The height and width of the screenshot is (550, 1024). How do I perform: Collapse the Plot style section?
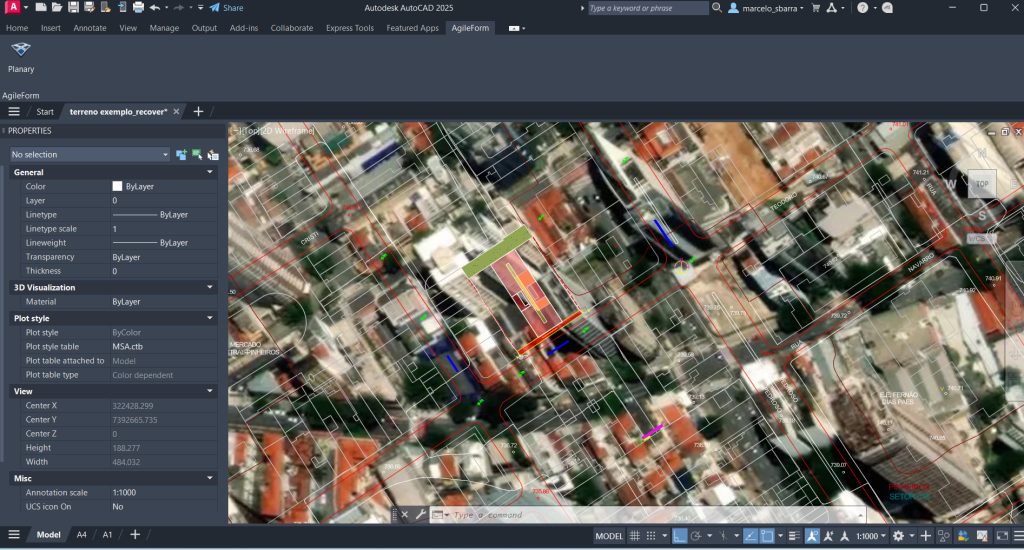pyautogui.click(x=210, y=318)
